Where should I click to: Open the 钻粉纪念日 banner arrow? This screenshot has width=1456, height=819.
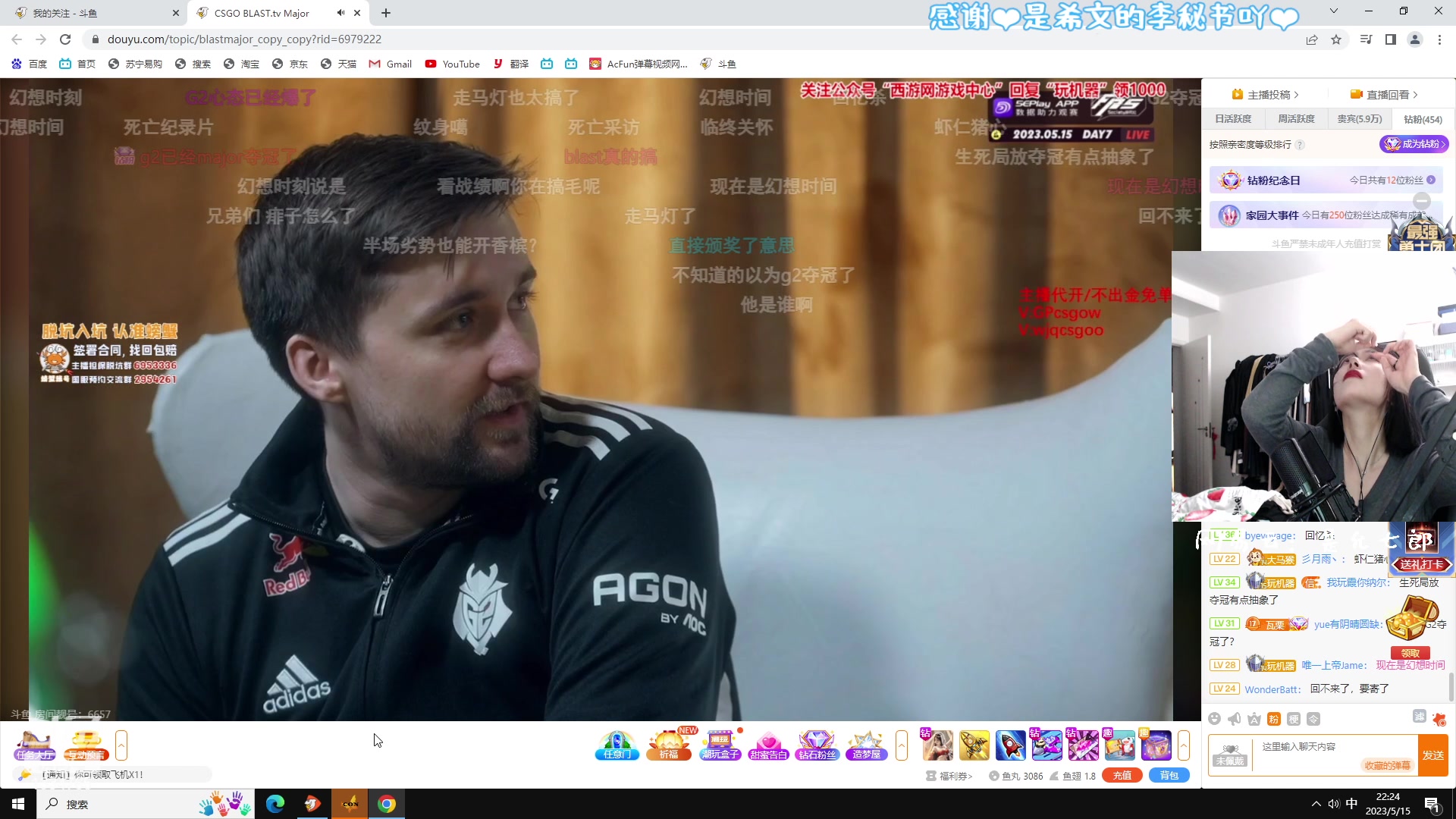(1431, 180)
